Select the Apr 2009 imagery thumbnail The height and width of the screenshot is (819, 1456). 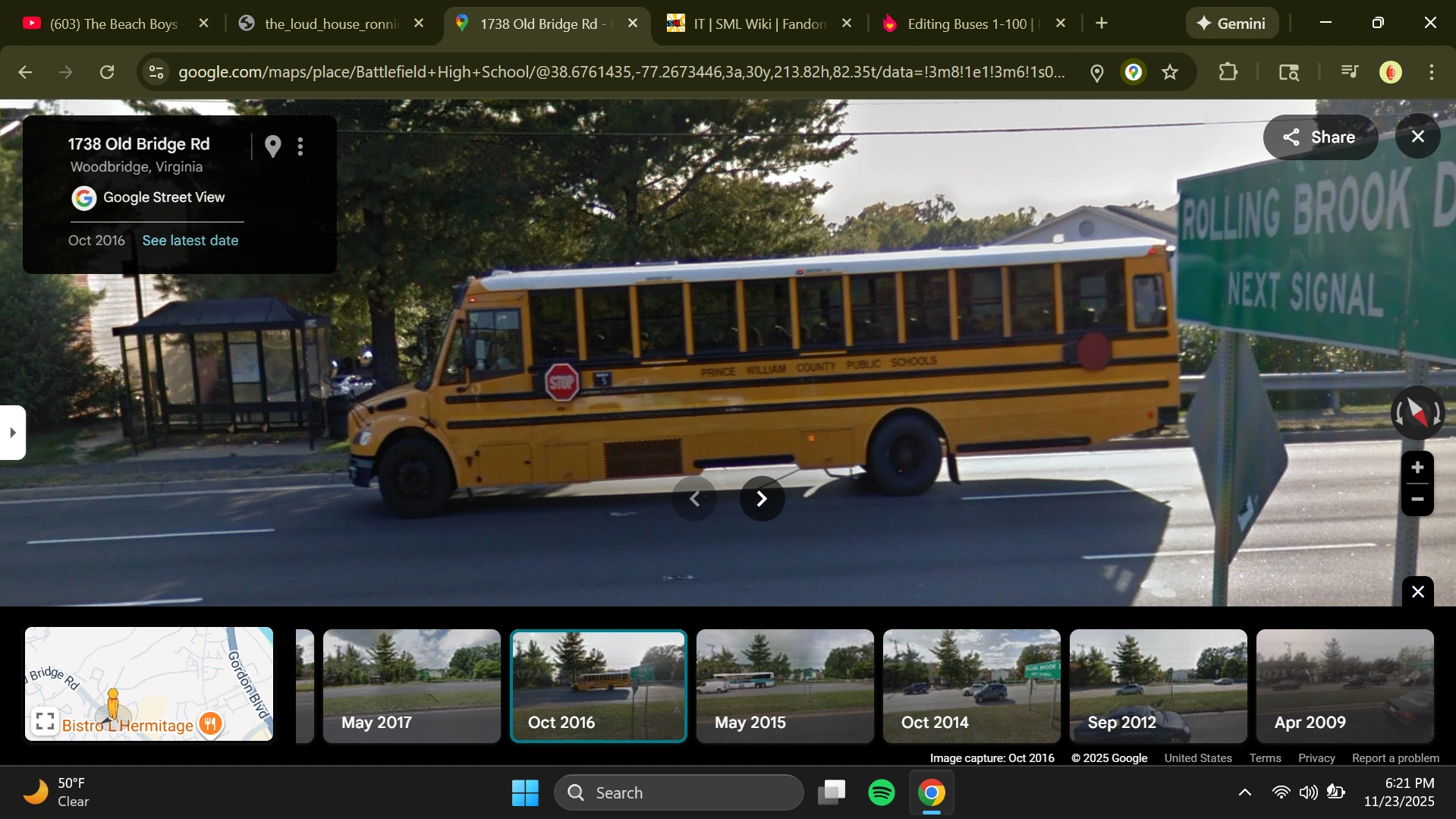pos(1345,686)
